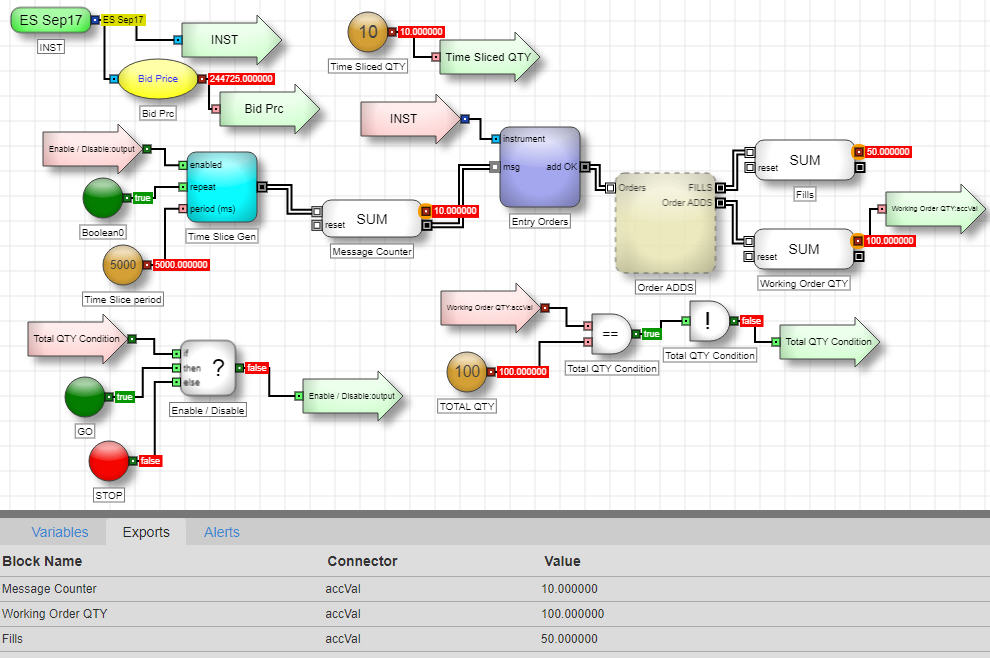This screenshot has width=990, height=658.
Task: Switch to the Variables tab
Action: (59, 532)
